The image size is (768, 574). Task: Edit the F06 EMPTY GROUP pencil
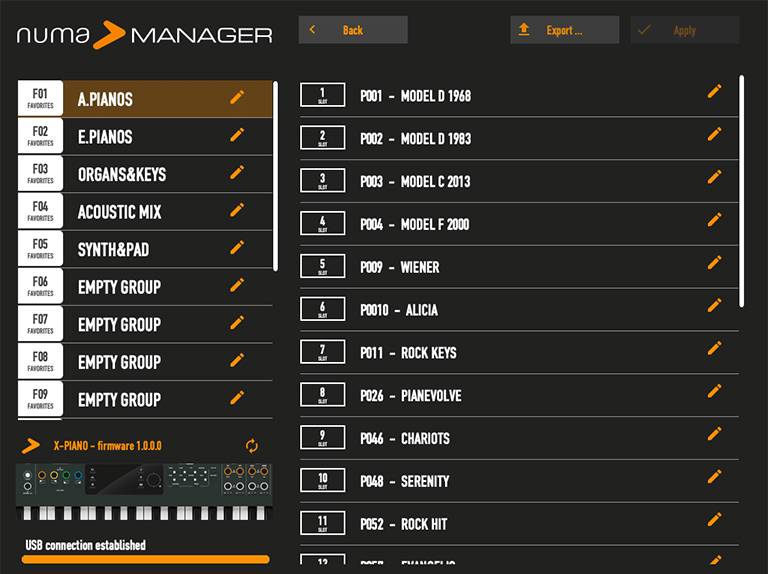pos(237,285)
